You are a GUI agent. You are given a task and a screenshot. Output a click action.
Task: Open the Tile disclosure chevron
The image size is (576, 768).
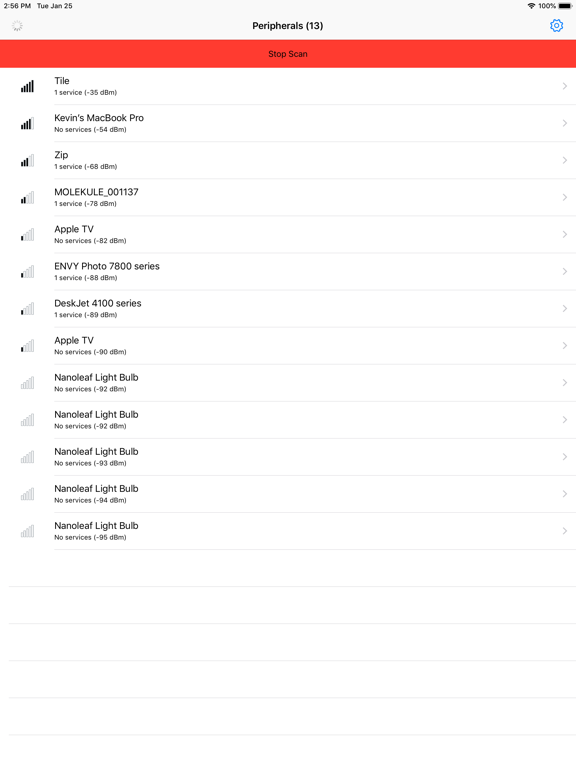565,86
